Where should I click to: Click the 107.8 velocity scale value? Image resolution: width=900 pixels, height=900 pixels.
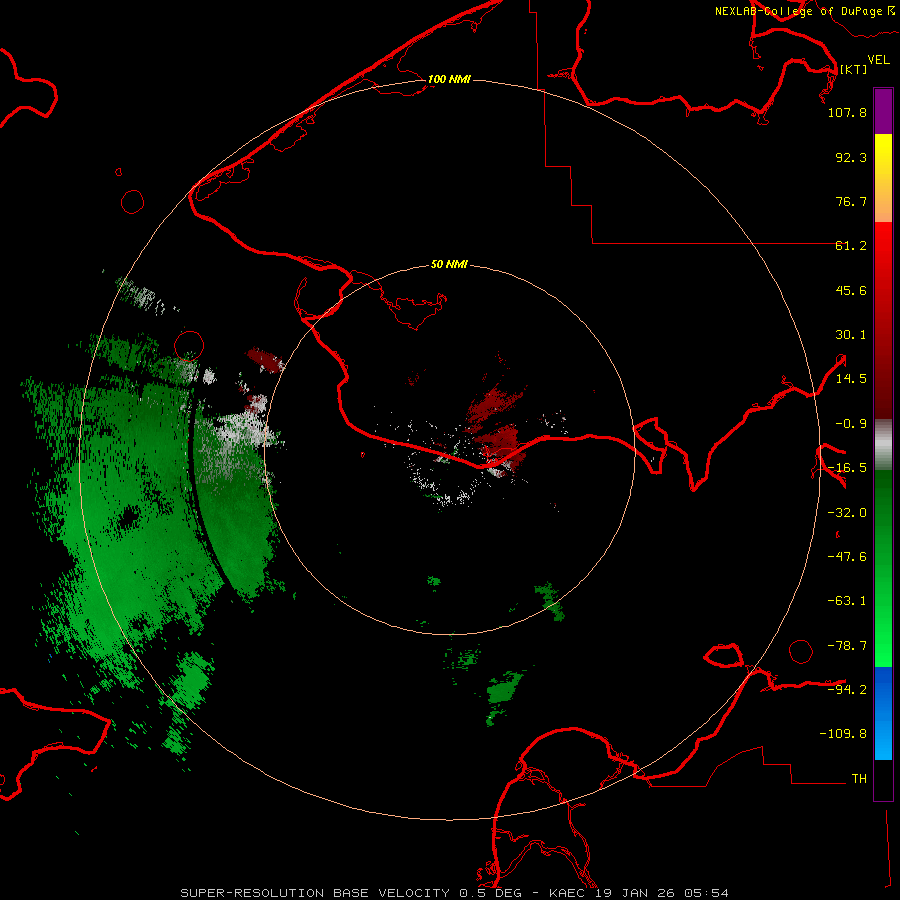click(847, 112)
